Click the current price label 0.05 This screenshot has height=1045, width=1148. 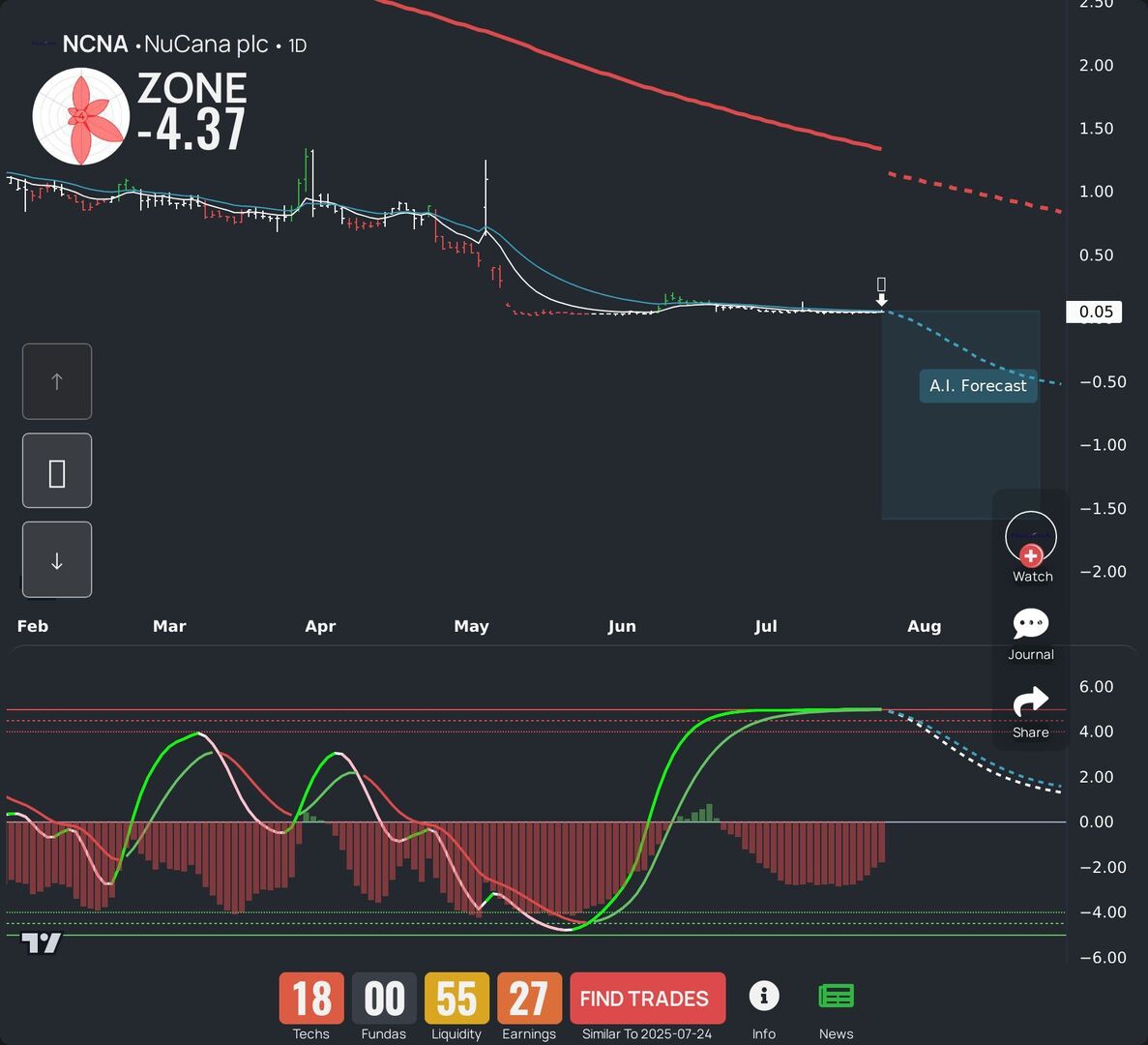click(x=1094, y=312)
